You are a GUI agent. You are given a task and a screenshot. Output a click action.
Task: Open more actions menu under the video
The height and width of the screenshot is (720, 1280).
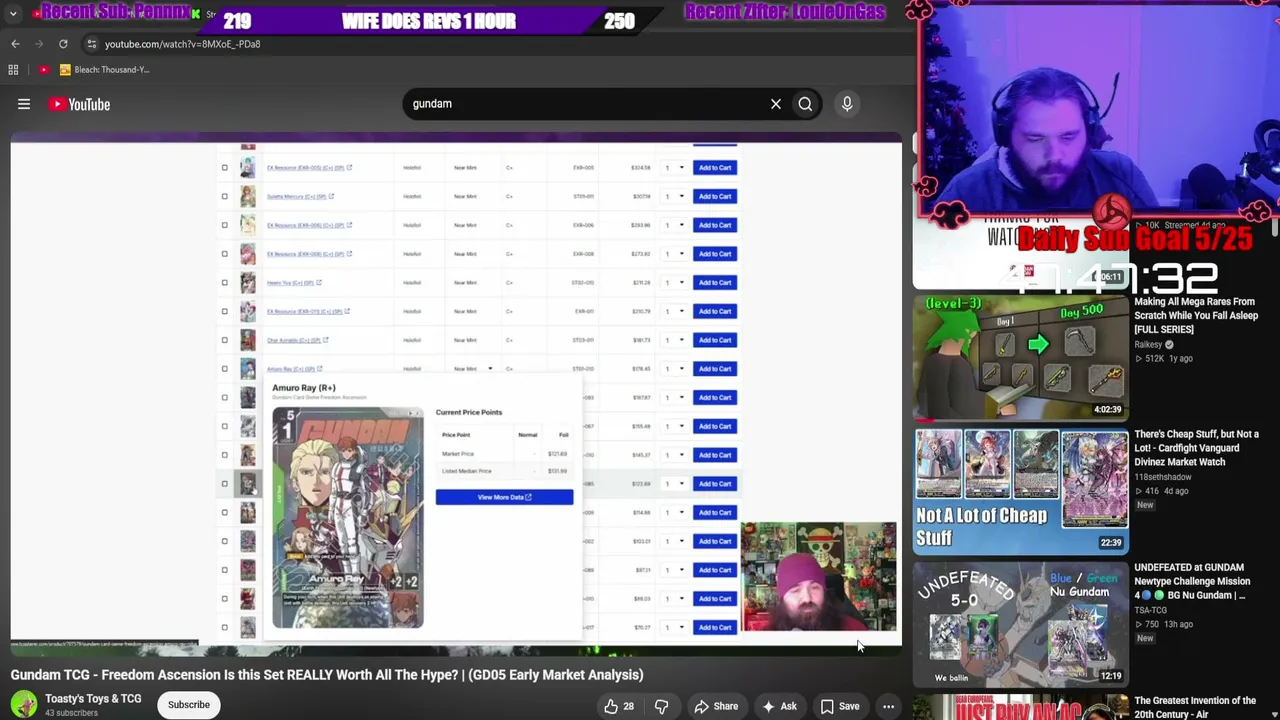(888, 706)
